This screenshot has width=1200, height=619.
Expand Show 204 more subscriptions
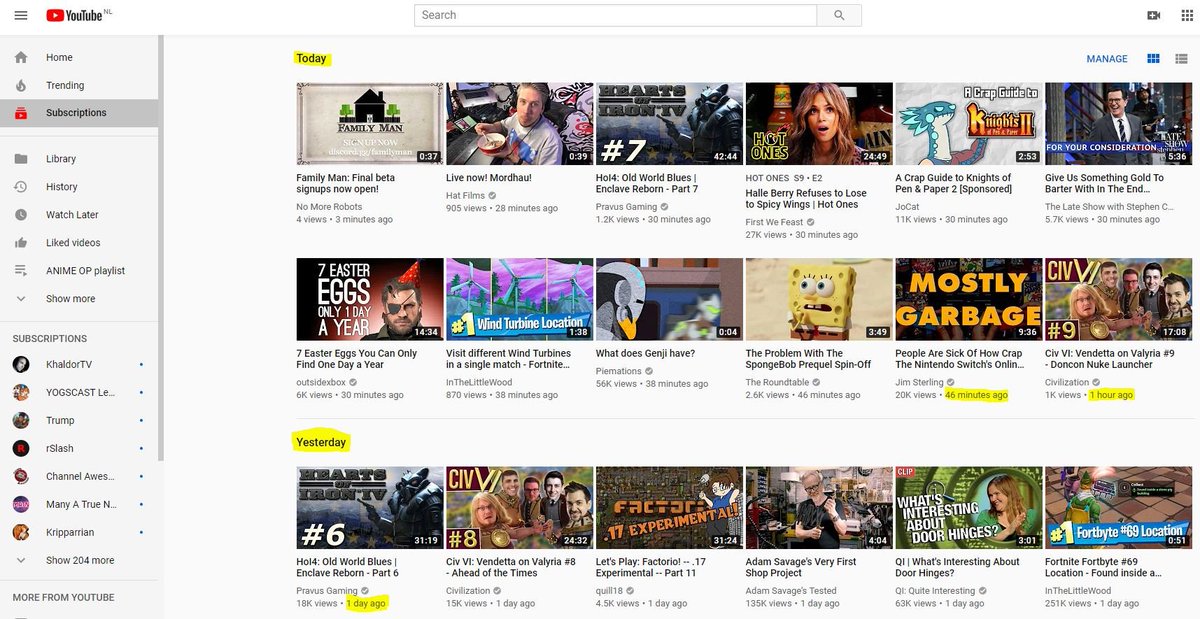(x=79, y=561)
